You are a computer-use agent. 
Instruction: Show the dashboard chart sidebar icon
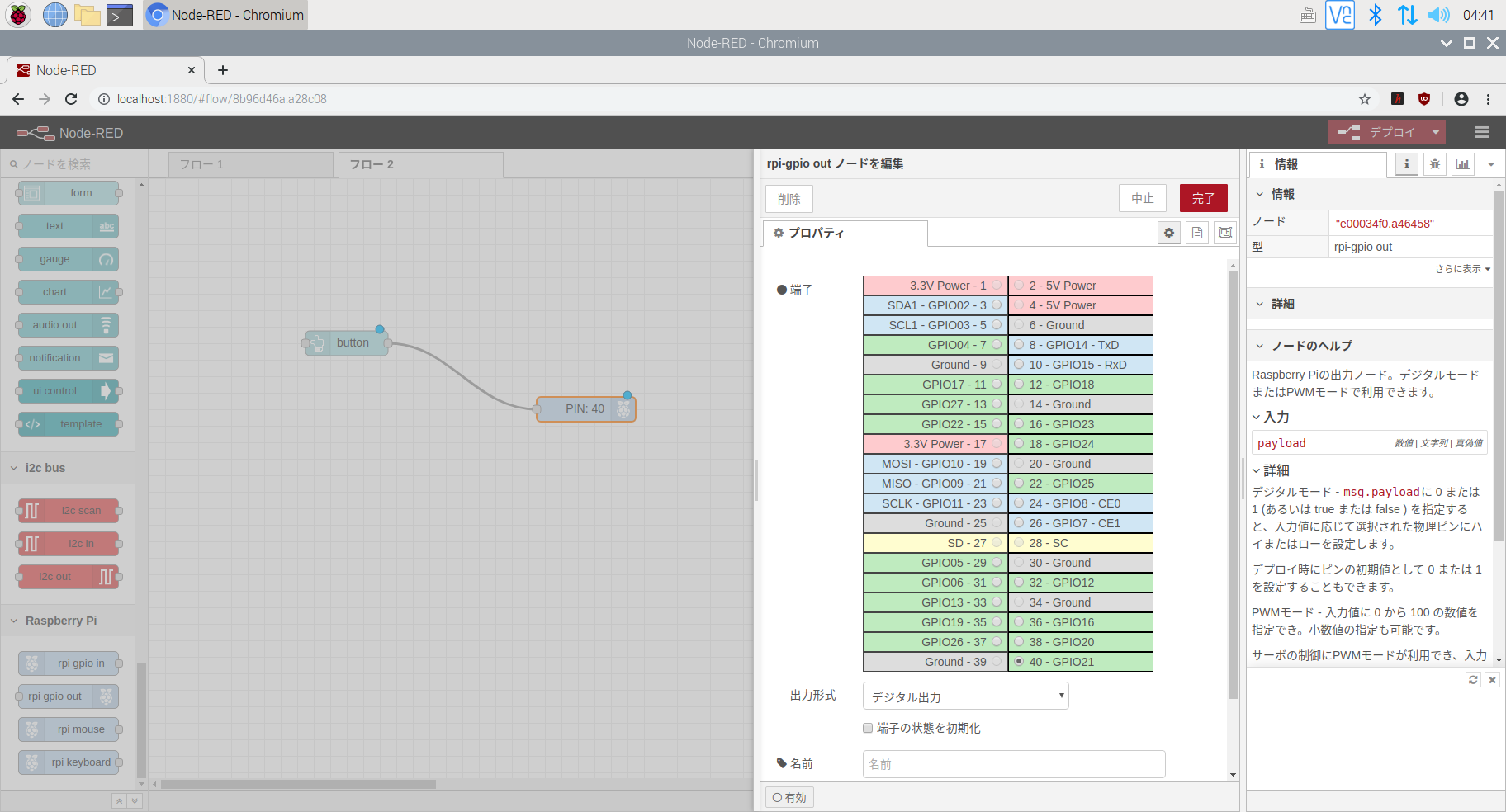(1463, 164)
